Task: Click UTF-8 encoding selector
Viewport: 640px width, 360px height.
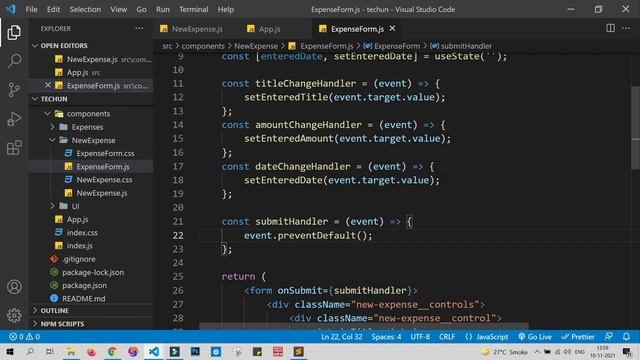Action: pos(420,337)
